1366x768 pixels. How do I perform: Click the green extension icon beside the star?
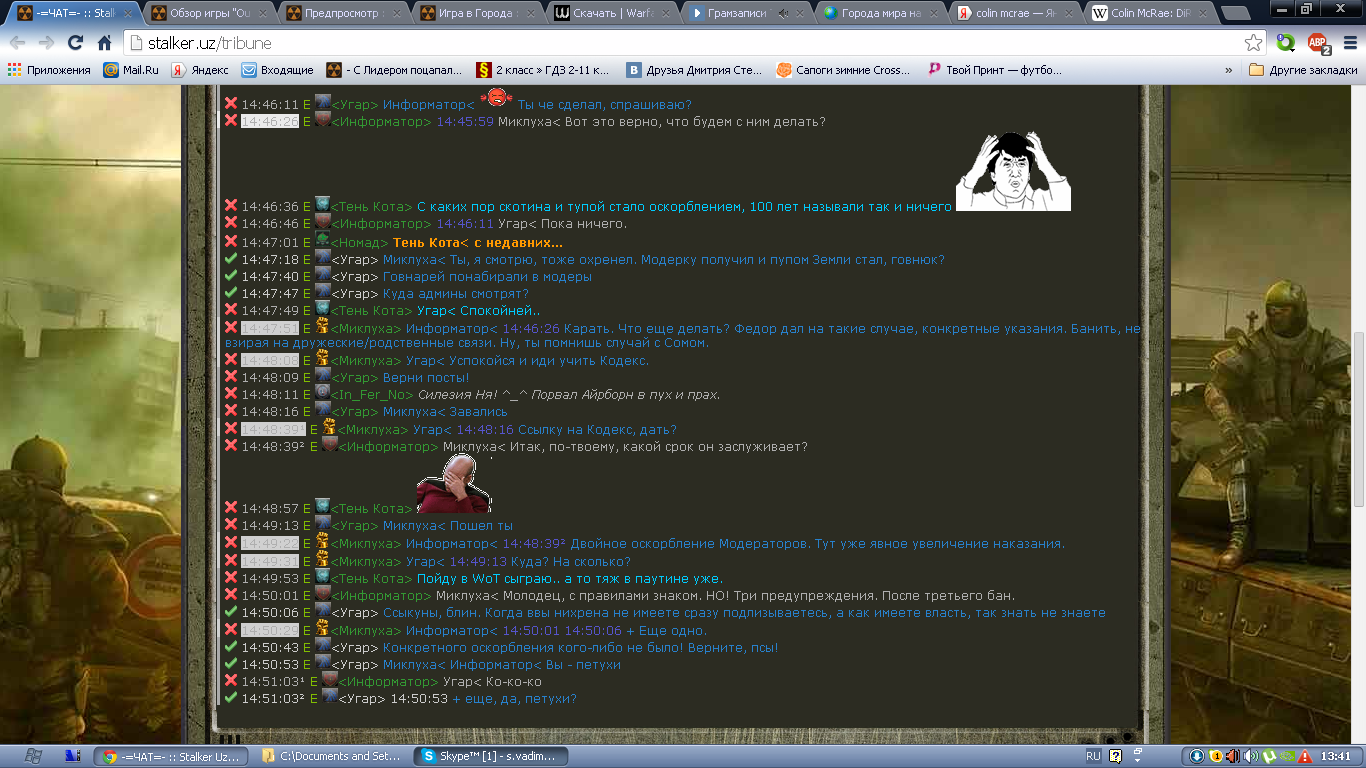[x=1286, y=43]
